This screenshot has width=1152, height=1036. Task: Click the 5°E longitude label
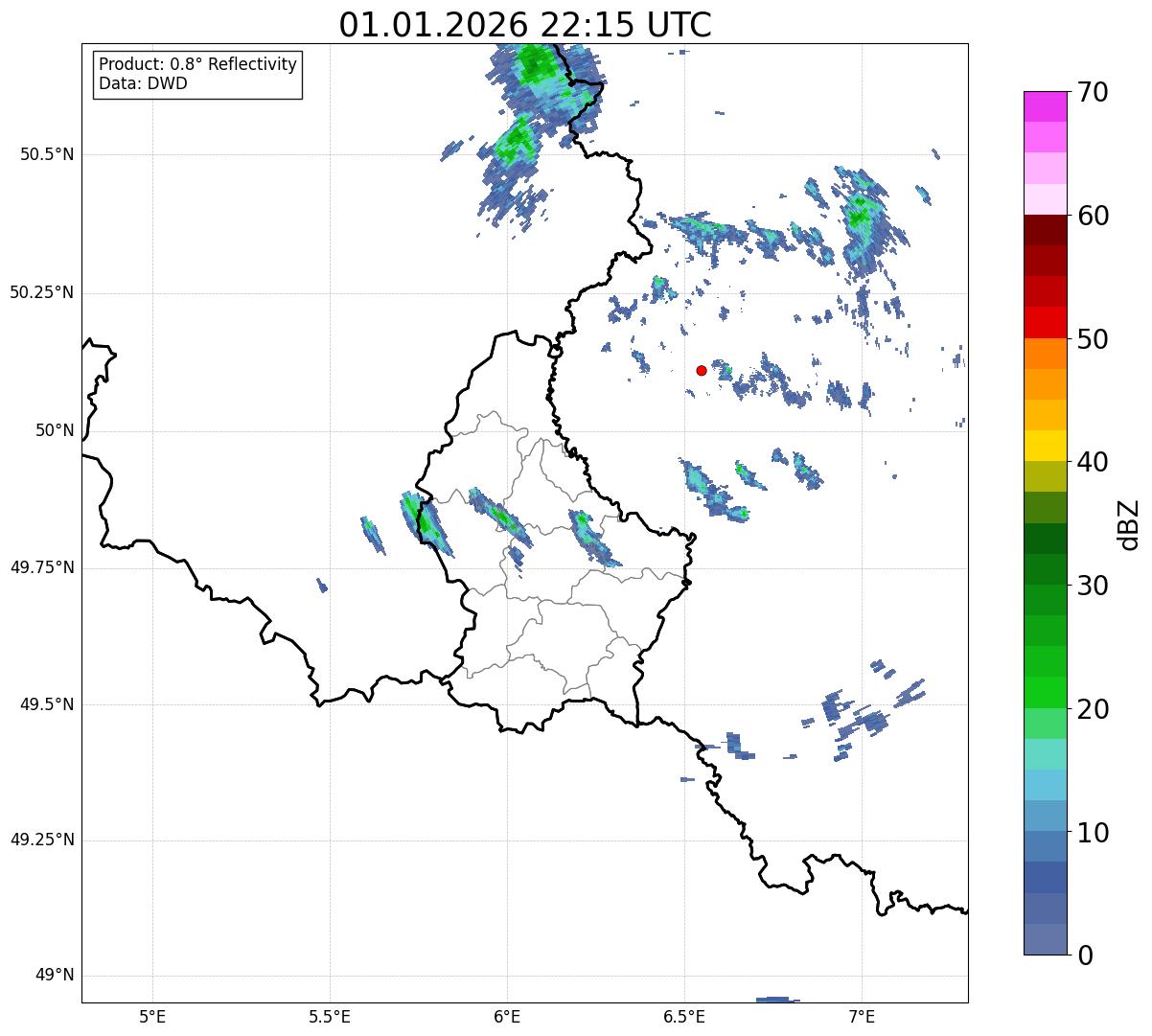(152, 1016)
